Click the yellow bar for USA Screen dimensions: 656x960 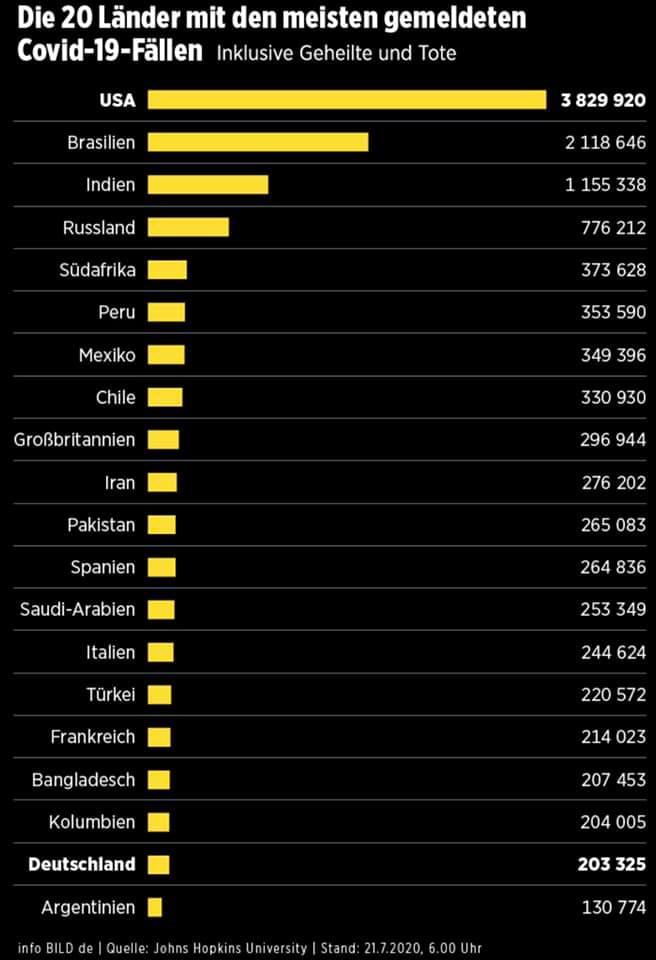pos(347,100)
